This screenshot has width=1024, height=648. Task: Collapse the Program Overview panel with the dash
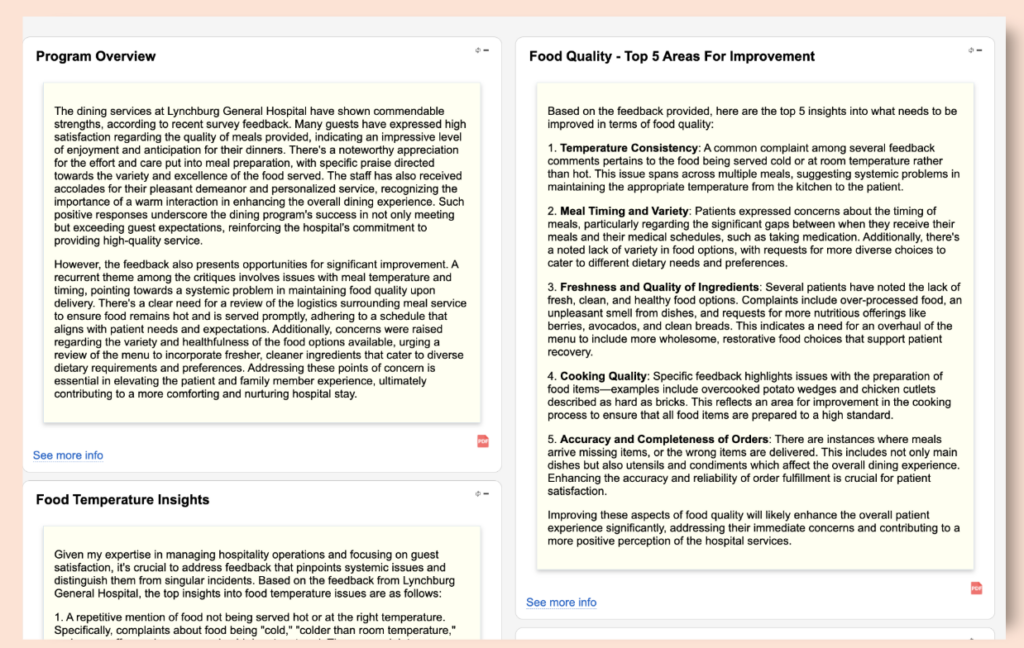(487, 50)
